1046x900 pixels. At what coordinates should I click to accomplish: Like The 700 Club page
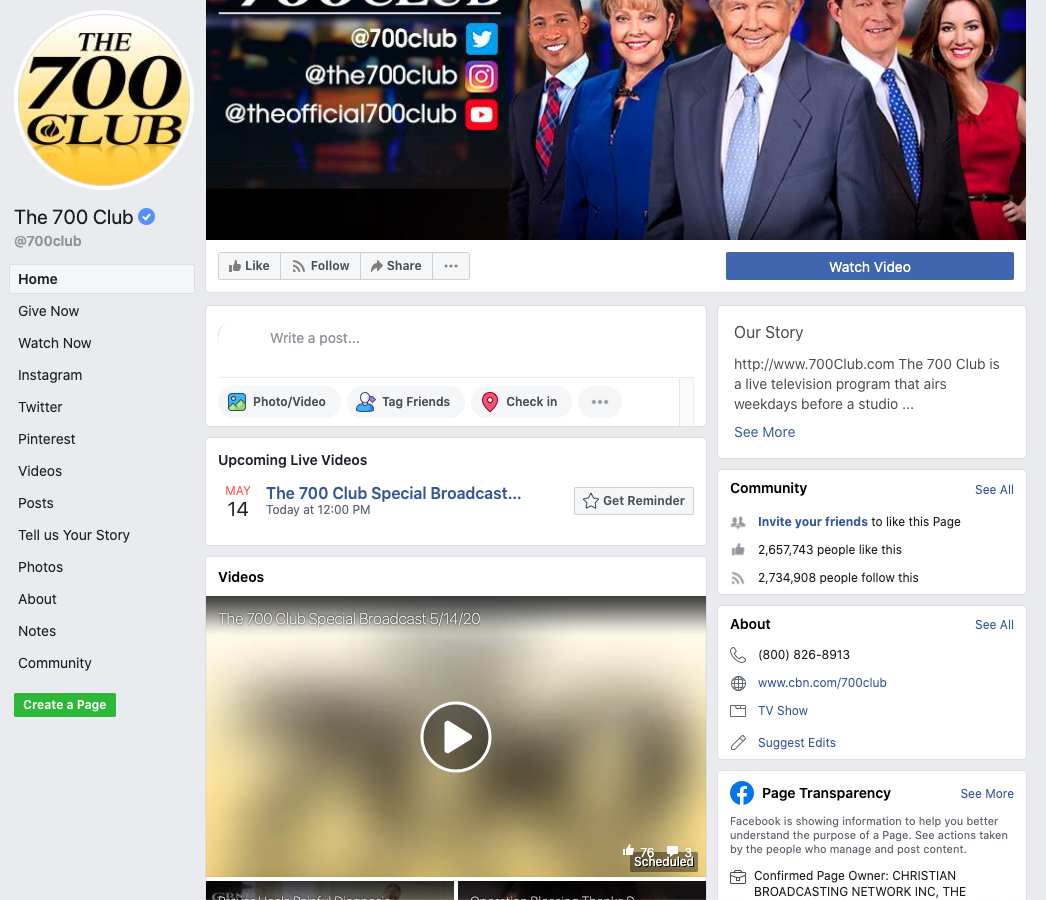click(x=249, y=266)
